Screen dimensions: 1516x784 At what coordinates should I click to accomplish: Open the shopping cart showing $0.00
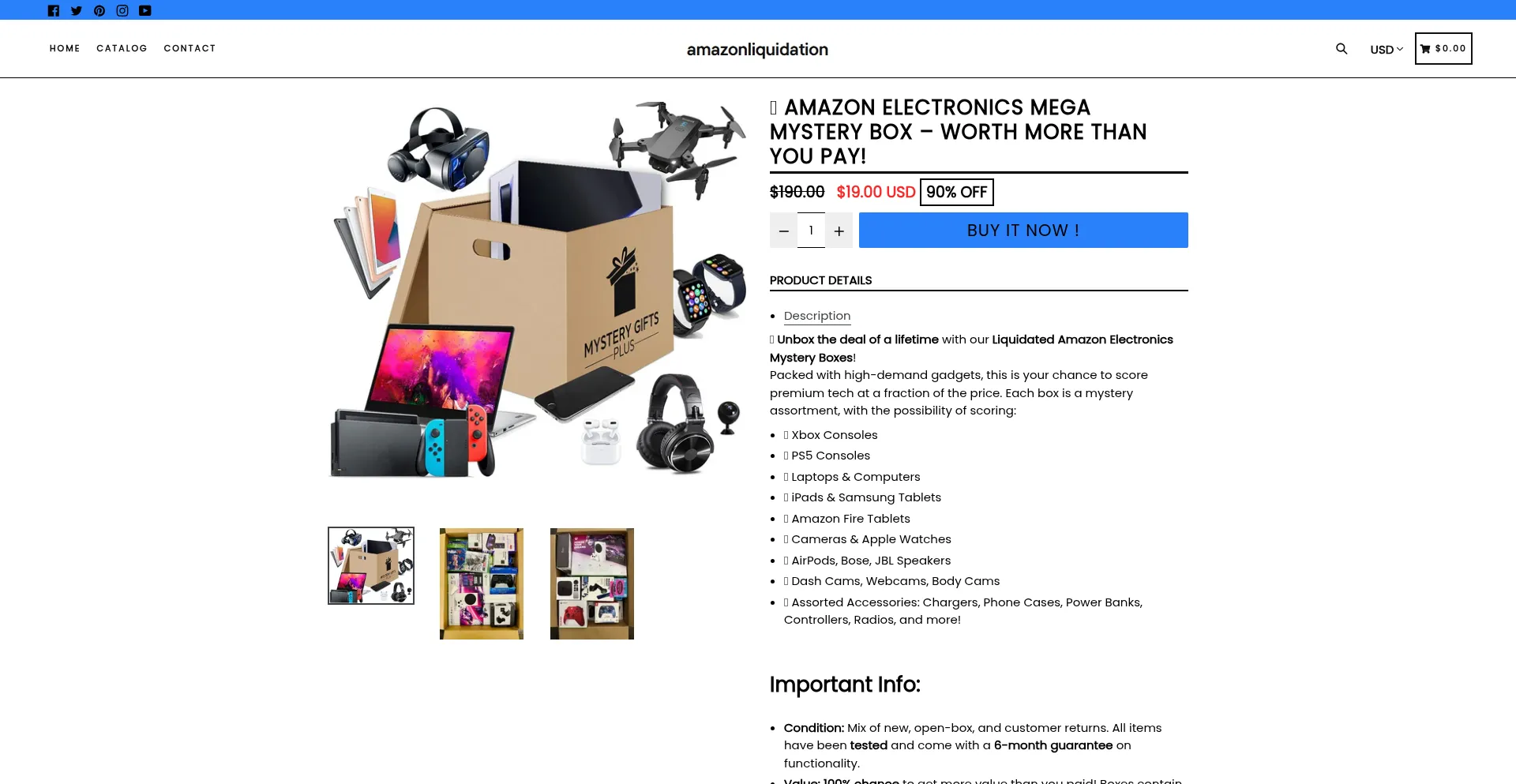pos(1443,48)
